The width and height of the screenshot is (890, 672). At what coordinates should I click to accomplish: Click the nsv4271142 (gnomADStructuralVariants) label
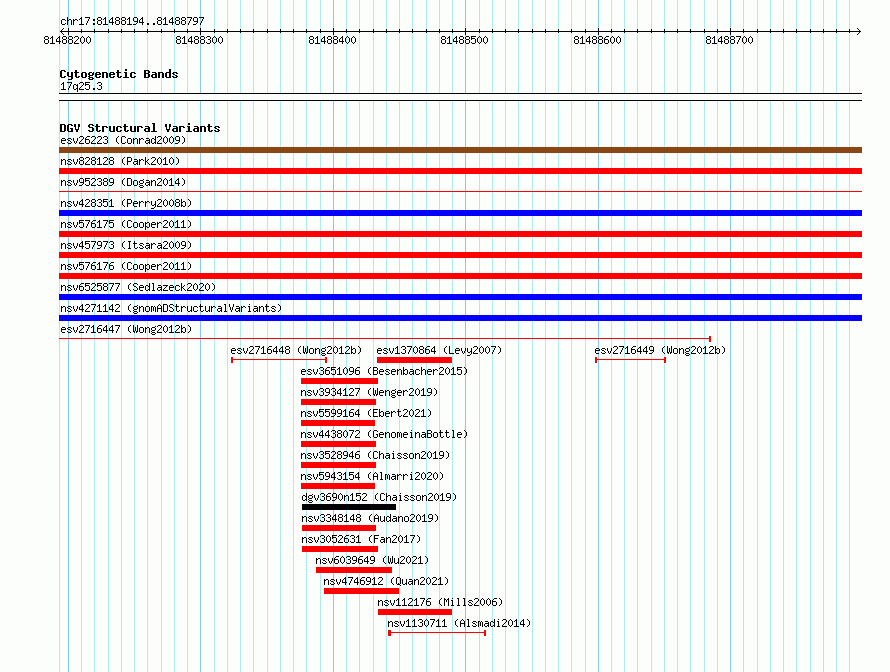(x=171, y=308)
